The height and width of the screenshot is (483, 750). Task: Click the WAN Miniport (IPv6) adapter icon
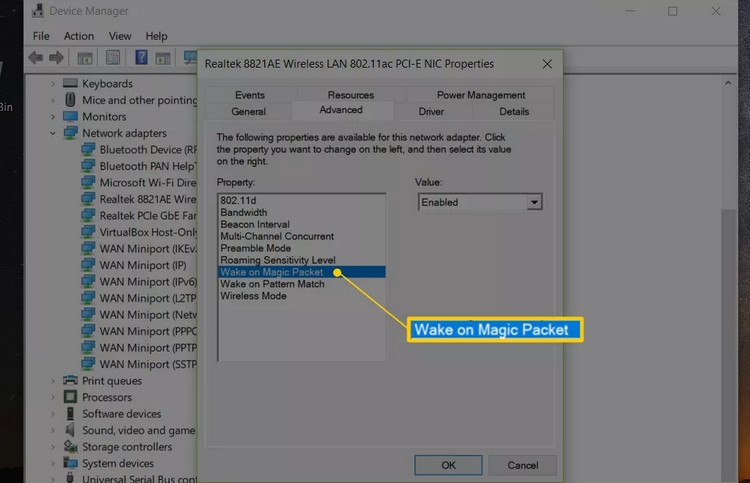(x=88, y=282)
